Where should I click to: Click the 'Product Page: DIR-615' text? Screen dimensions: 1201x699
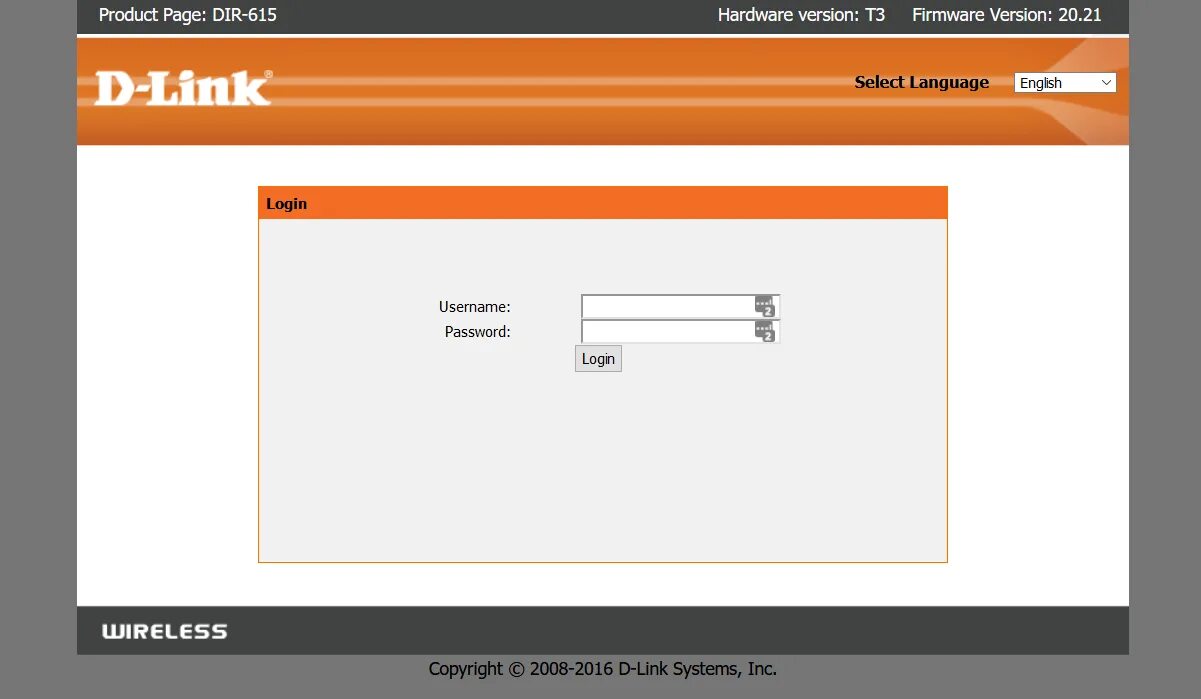tap(188, 15)
